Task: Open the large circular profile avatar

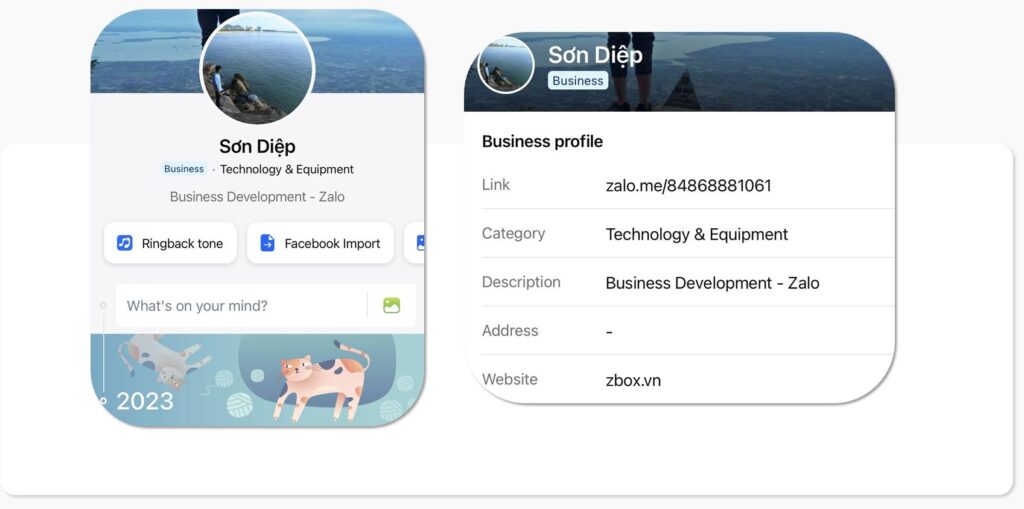Action: (x=257, y=68)
